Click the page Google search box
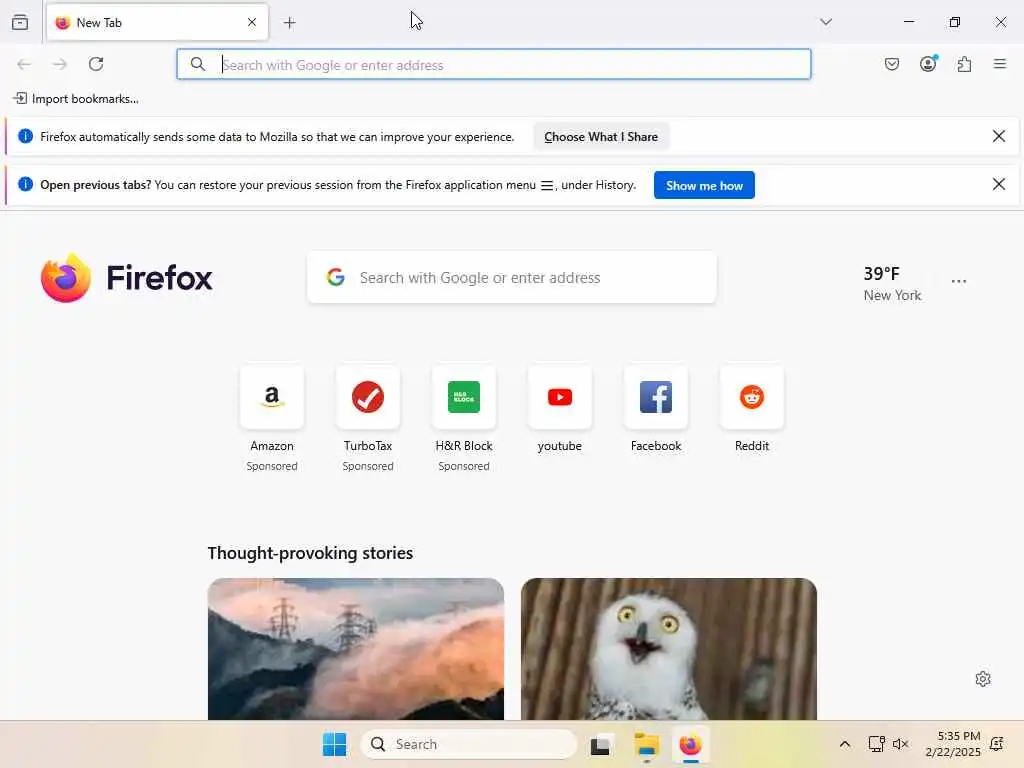Viewport: 1024px width, 768px height. [512, 278]
